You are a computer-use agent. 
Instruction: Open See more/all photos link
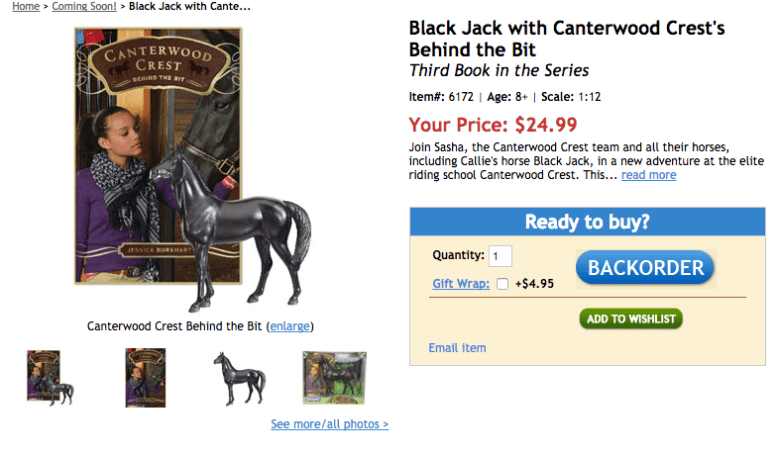pyautogui.click(x=329, y=424)
